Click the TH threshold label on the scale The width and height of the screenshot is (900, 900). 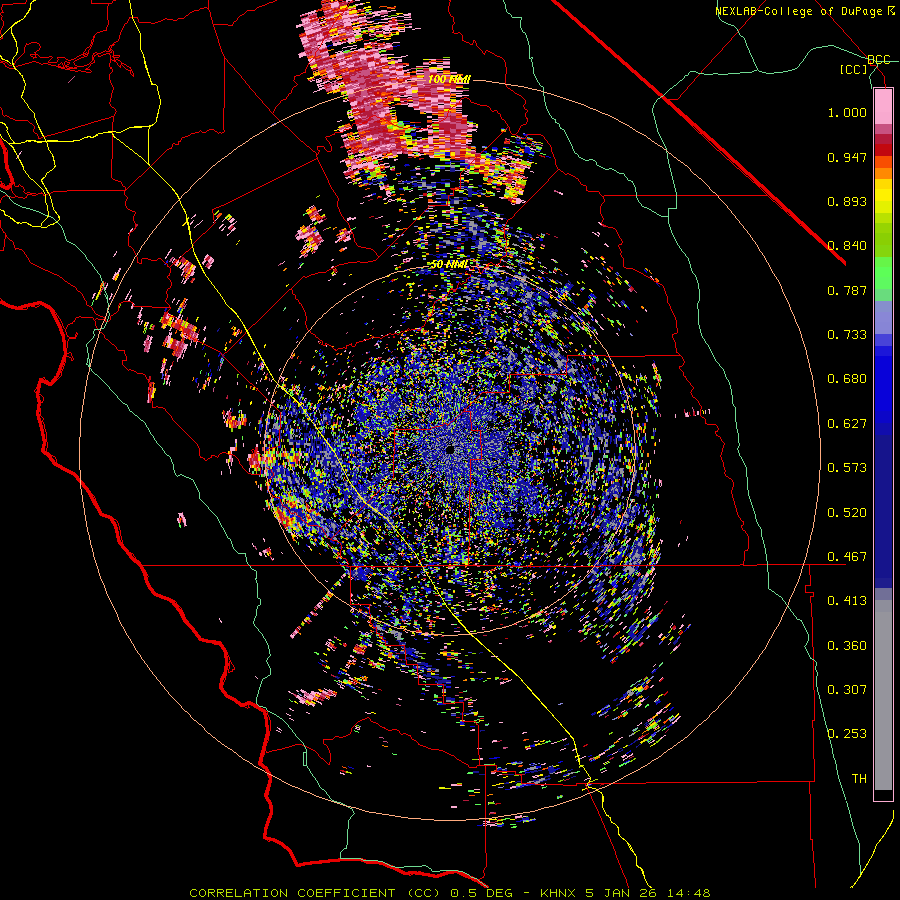click(x=859, y=779)
